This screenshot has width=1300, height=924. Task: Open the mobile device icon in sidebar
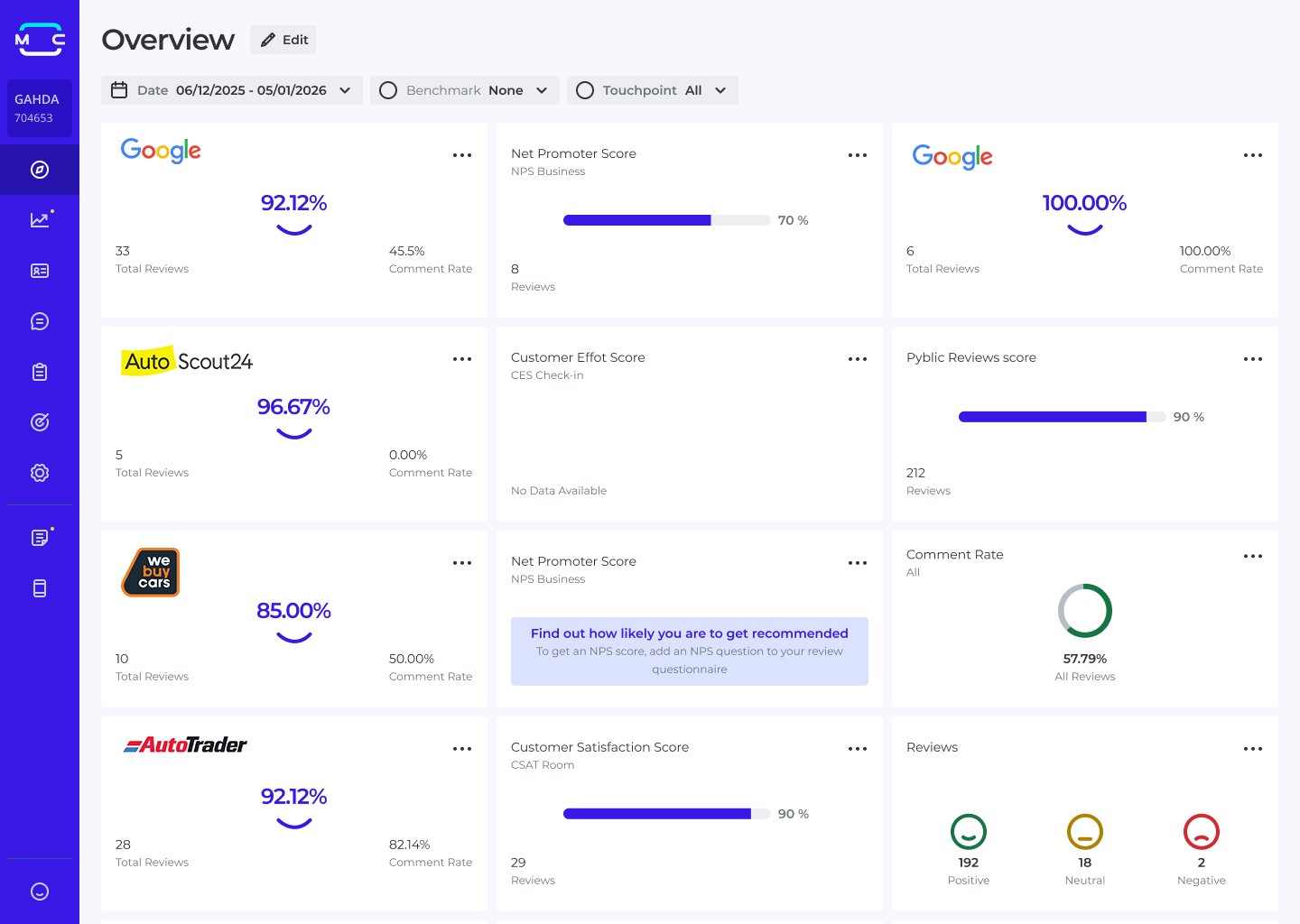tap(40, 588)
